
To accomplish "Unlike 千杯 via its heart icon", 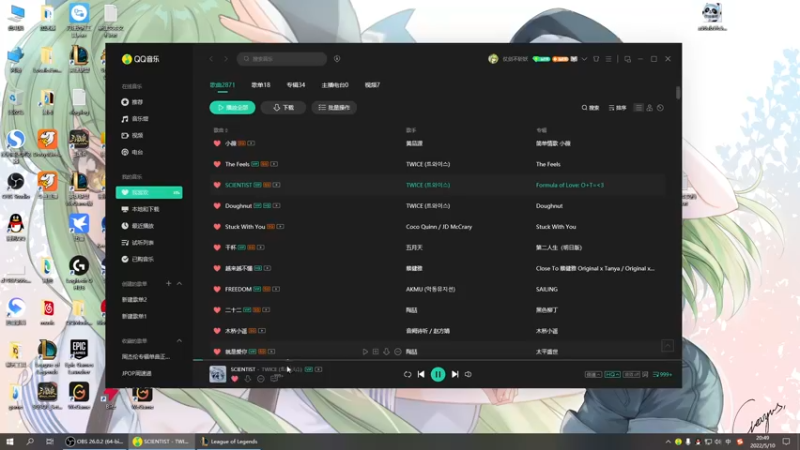I will pos(217,247).
